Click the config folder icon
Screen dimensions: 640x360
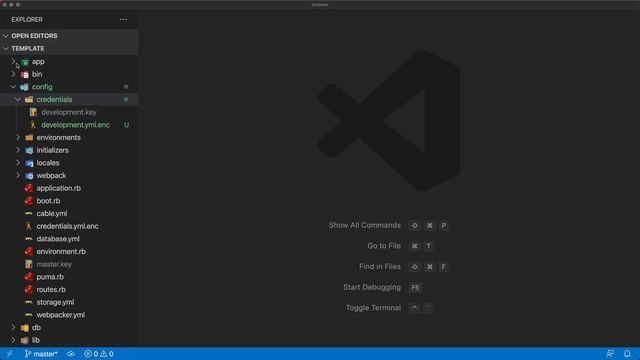[x=24, y=87]
